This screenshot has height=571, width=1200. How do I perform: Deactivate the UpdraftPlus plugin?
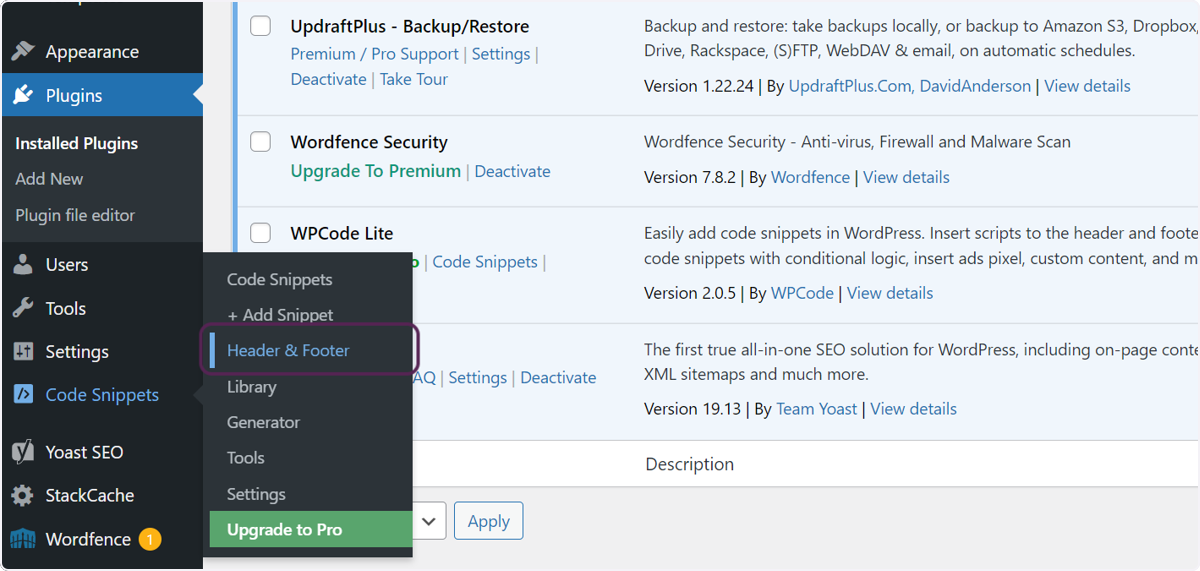(328, 79)
